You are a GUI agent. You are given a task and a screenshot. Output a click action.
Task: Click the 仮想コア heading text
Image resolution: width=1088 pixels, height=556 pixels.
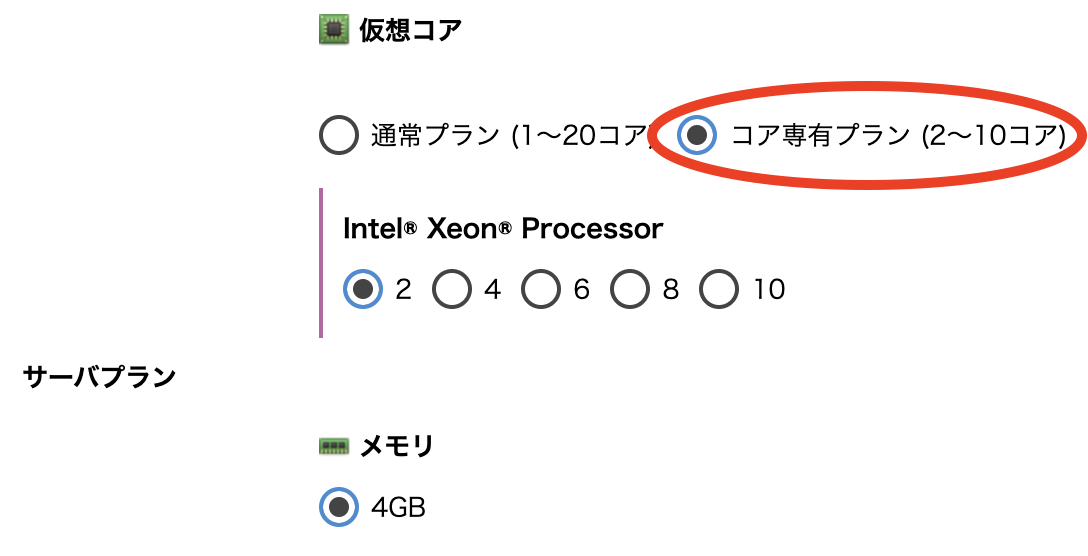pos(410,31)
